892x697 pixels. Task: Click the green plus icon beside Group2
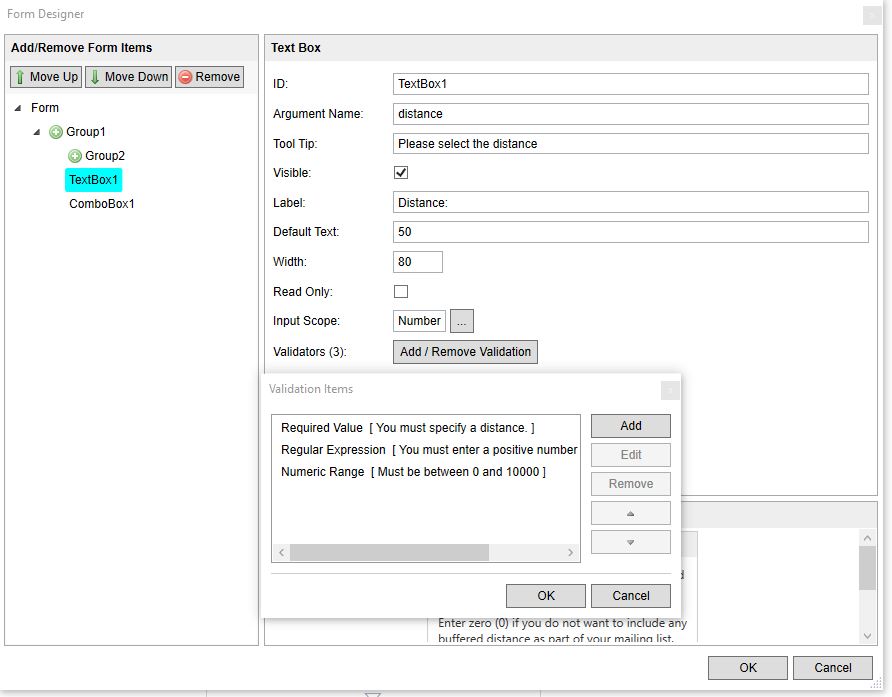[x=75, y=156]
